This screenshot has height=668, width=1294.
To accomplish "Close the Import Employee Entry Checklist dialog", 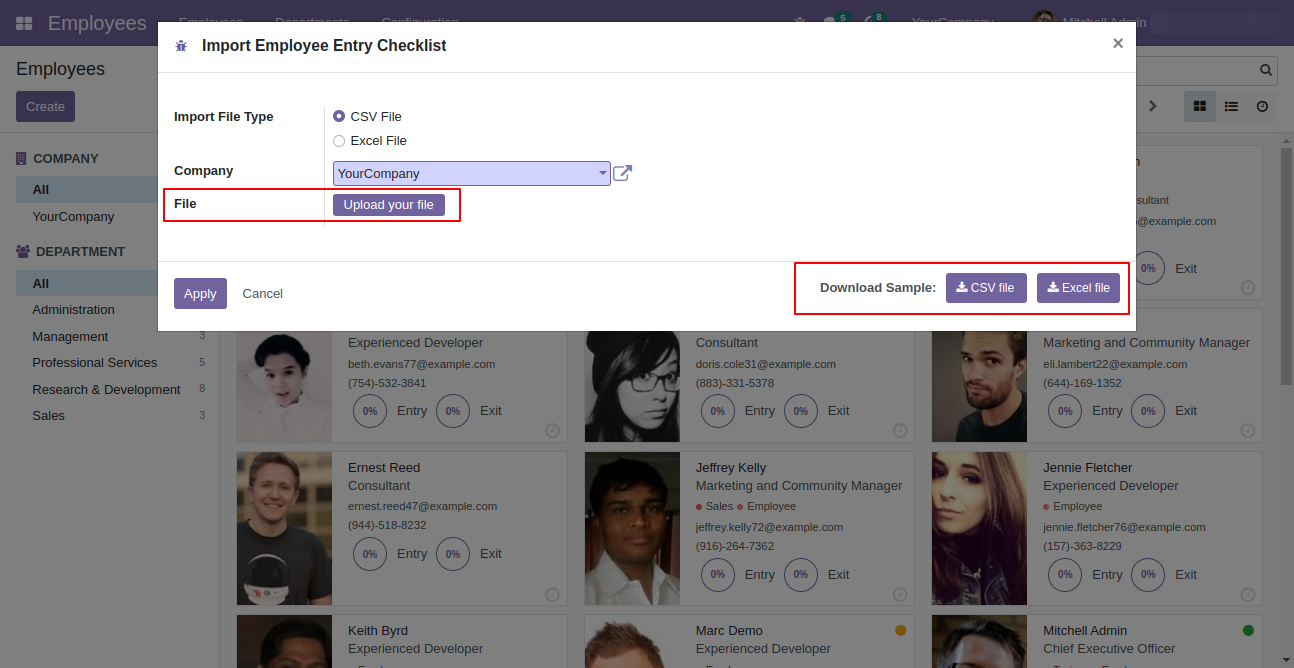I will coord(1118,43).
